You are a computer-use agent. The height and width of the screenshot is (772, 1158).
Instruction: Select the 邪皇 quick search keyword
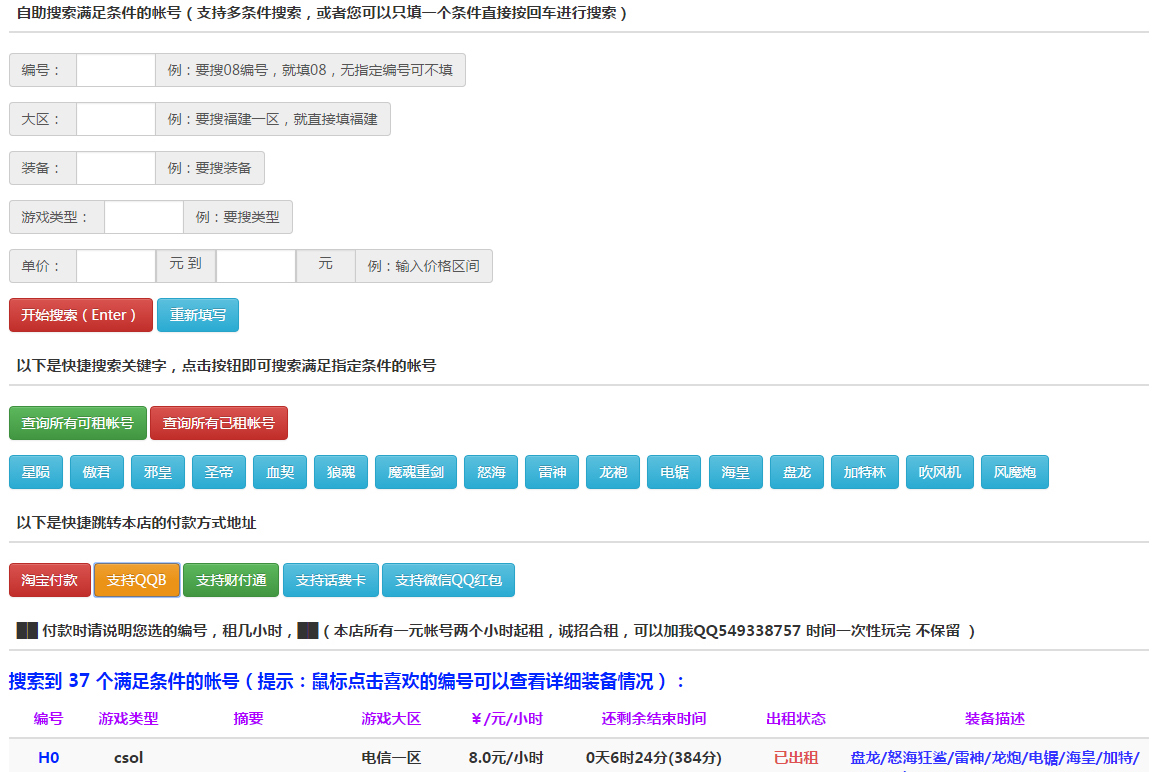click(157, 472)
